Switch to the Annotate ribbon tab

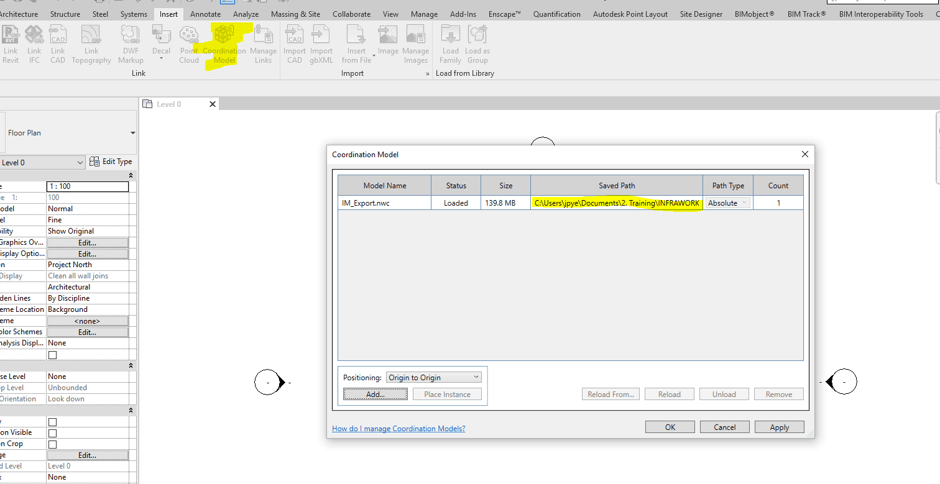(206, 14)
